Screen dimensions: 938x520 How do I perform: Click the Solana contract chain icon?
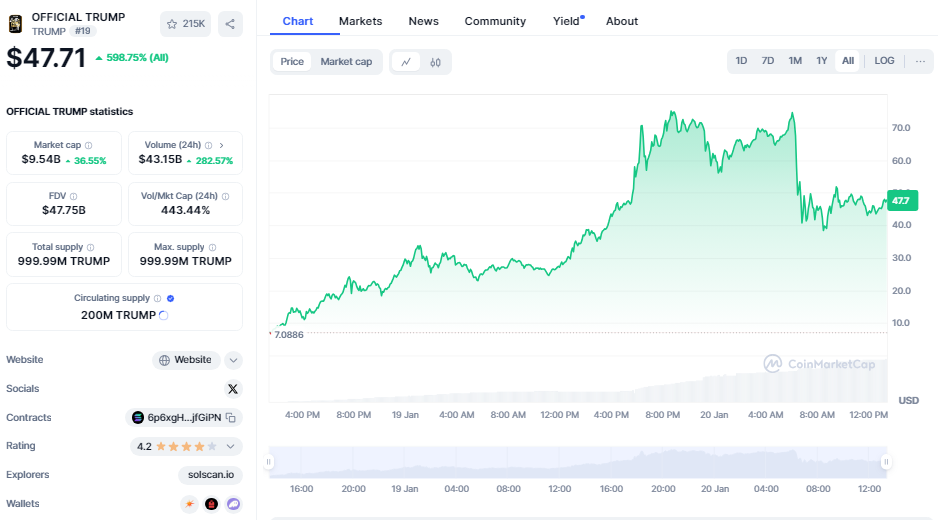[138, 418]
